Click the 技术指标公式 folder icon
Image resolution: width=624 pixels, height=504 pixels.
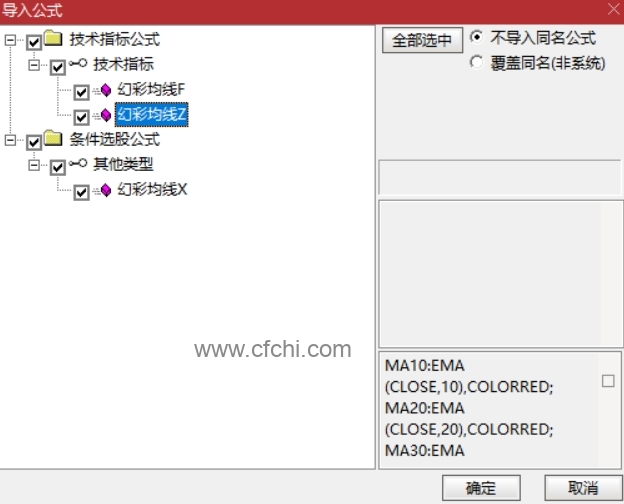click(x=53, y=38)
